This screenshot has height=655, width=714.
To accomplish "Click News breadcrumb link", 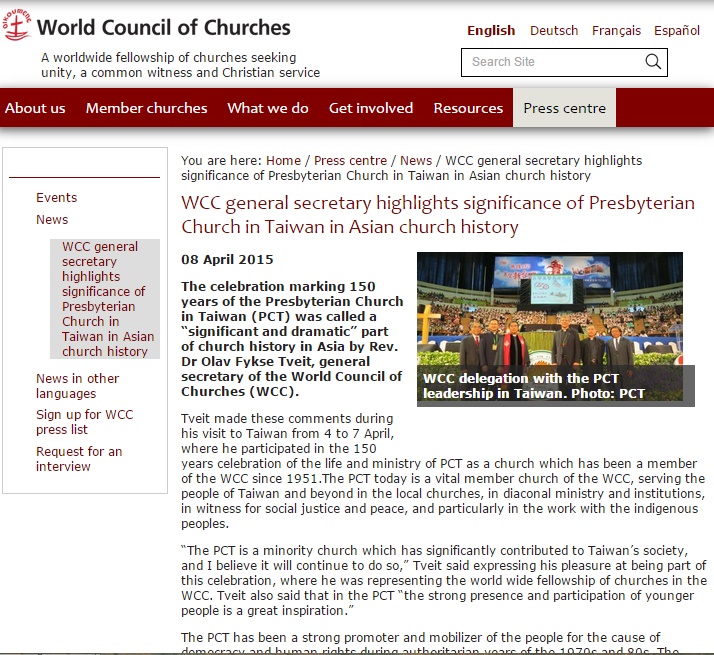I will [x=416, y=160].
